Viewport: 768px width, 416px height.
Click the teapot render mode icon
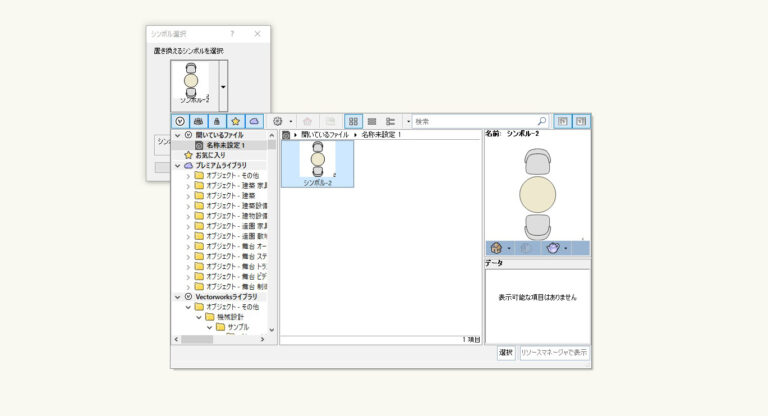click(x=551, y=247)
